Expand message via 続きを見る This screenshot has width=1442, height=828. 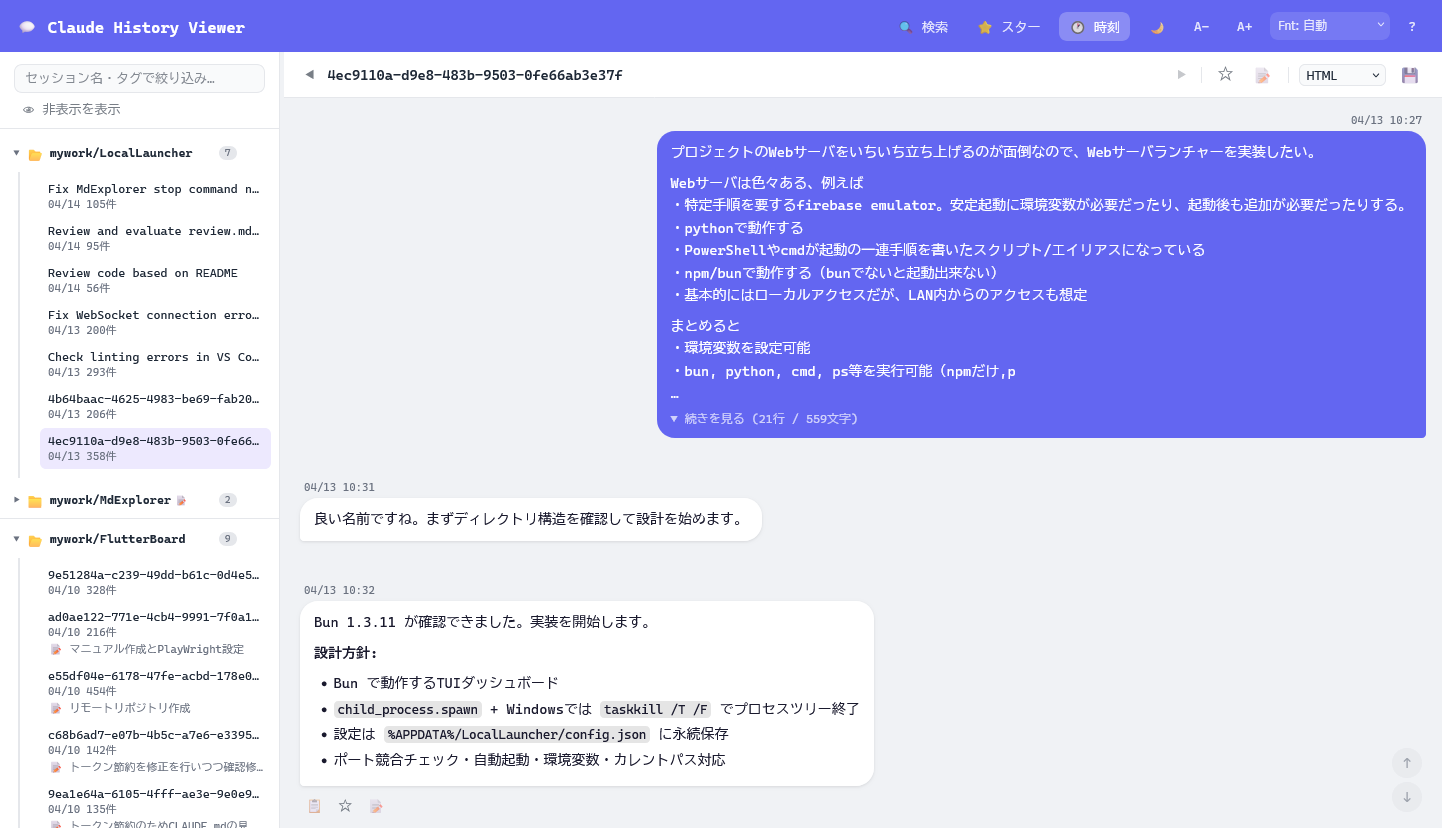764,419
